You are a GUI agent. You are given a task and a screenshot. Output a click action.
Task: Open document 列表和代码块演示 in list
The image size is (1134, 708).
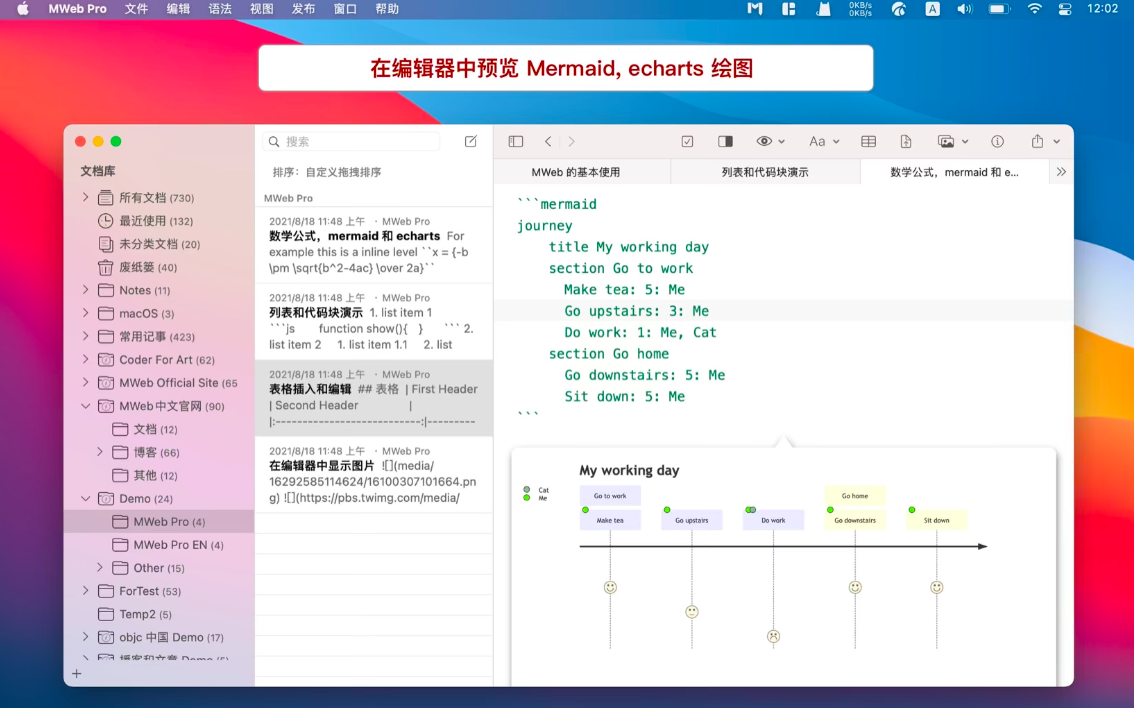pos(373,321)
